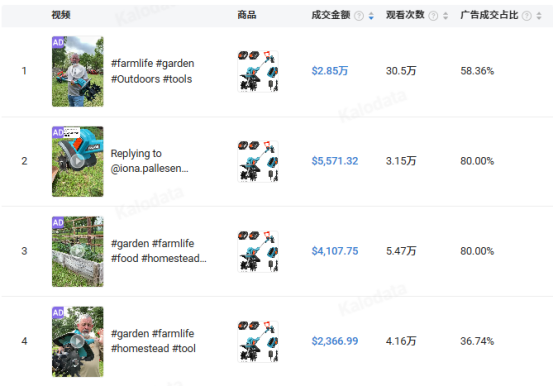Image resolution: width=554 pixels, height=387 pixels.
Task: Open product image in row 2
Action: coord(258,162)
